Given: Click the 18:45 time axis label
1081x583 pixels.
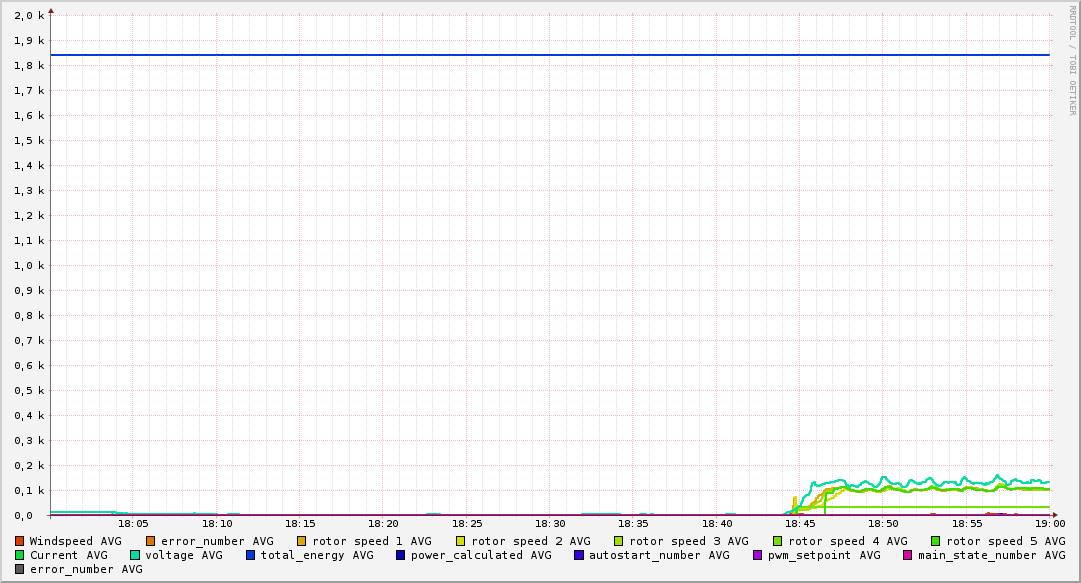Looking at the screenshot, I should click(800, 523).
